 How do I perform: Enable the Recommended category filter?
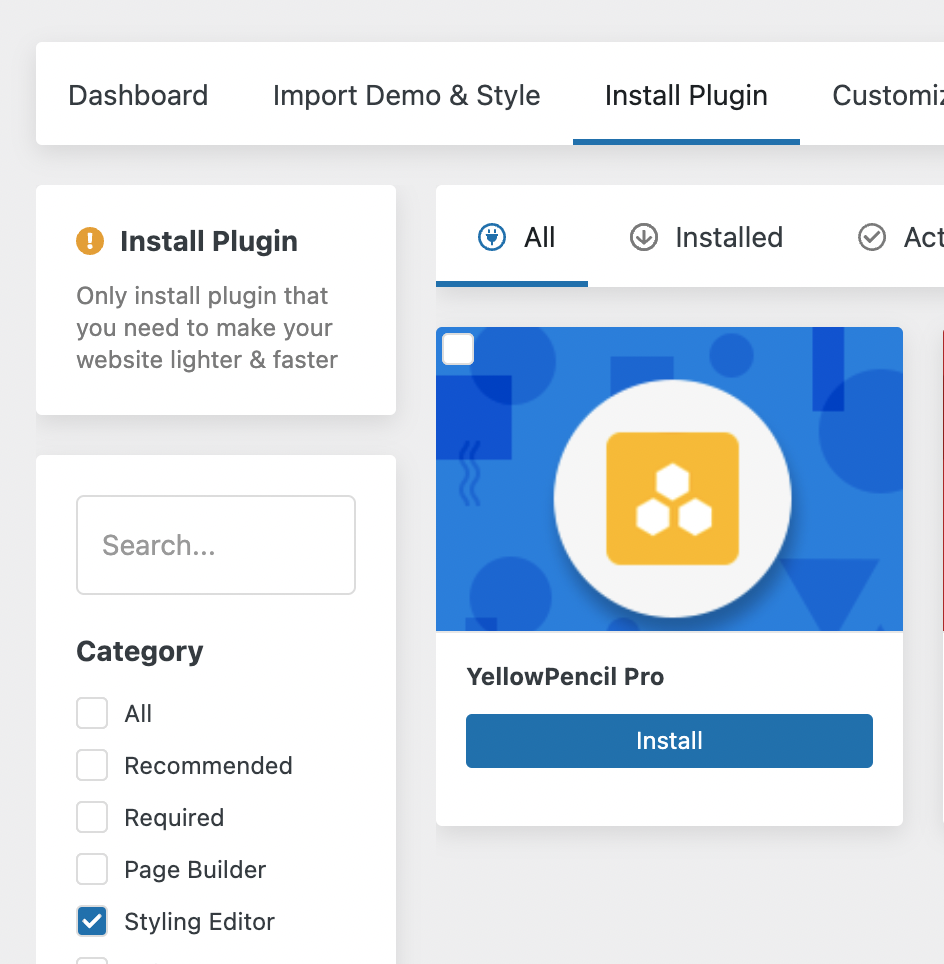92,765
